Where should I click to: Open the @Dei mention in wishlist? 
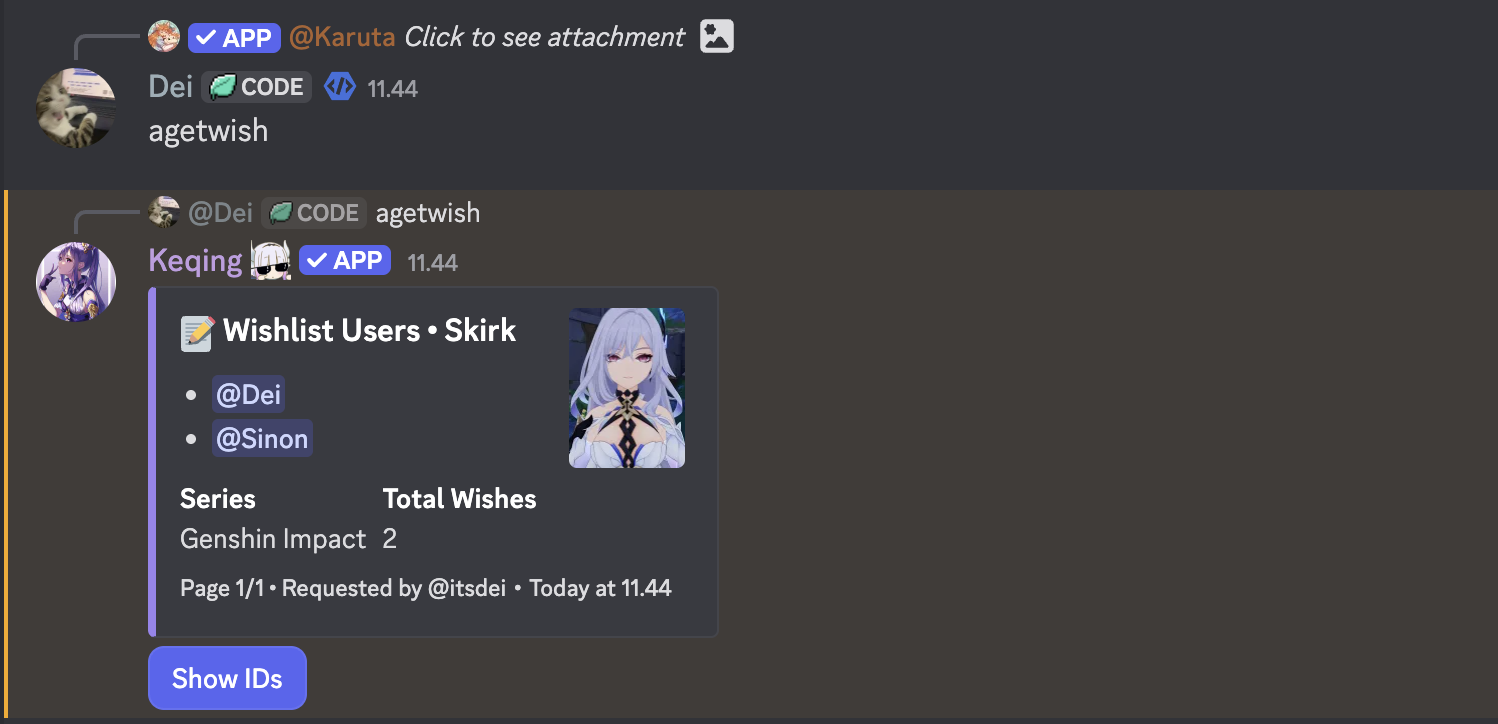(x=248, y=394)
